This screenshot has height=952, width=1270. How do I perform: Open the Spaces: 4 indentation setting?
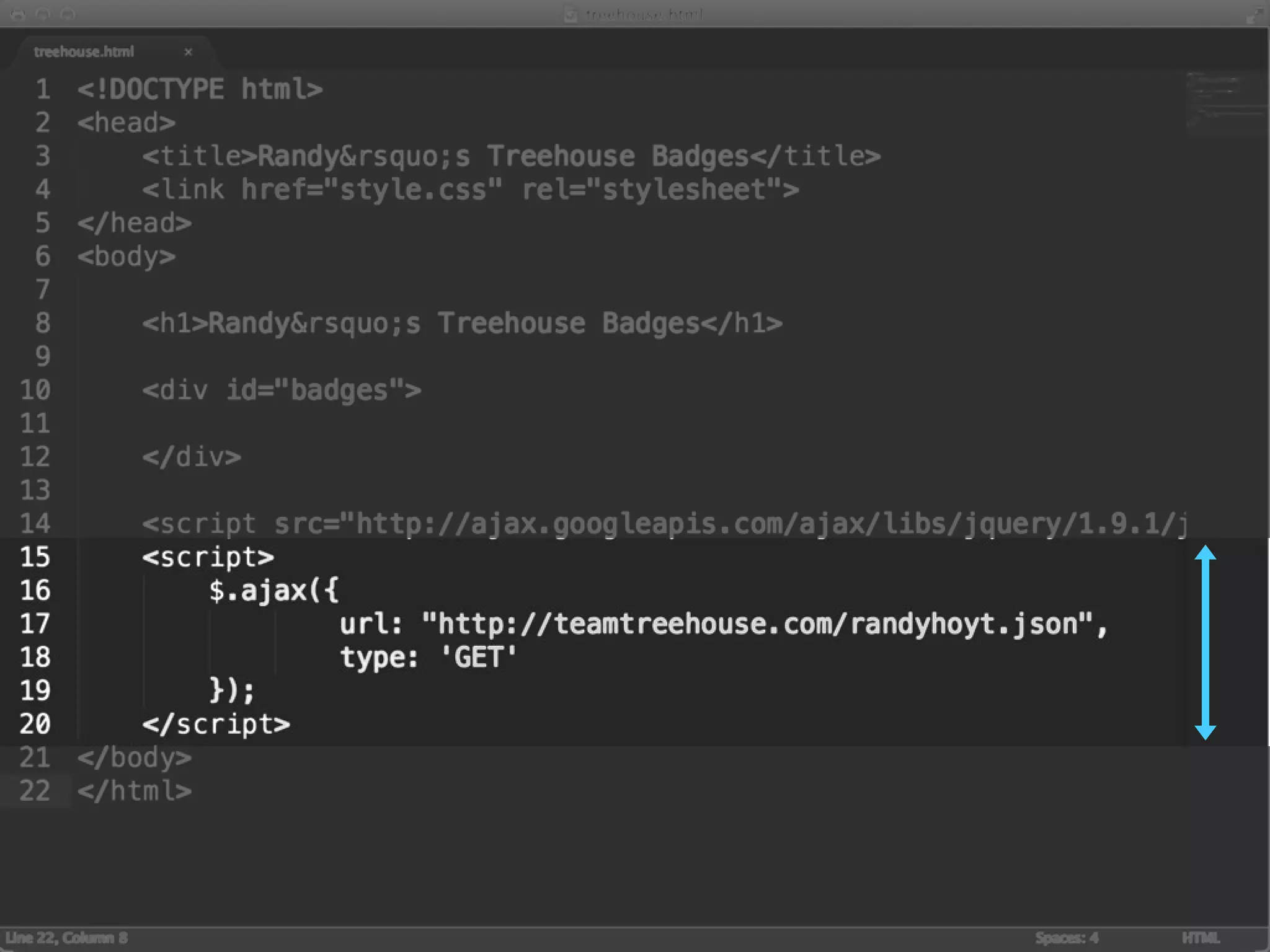pyautogui.click(x=1067, y=938)
